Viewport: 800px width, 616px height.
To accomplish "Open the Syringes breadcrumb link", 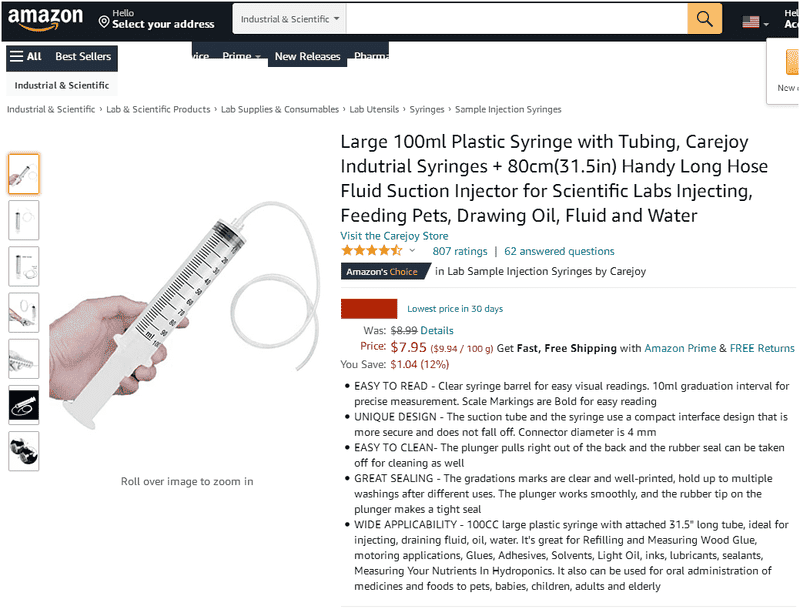I will 427,109.
